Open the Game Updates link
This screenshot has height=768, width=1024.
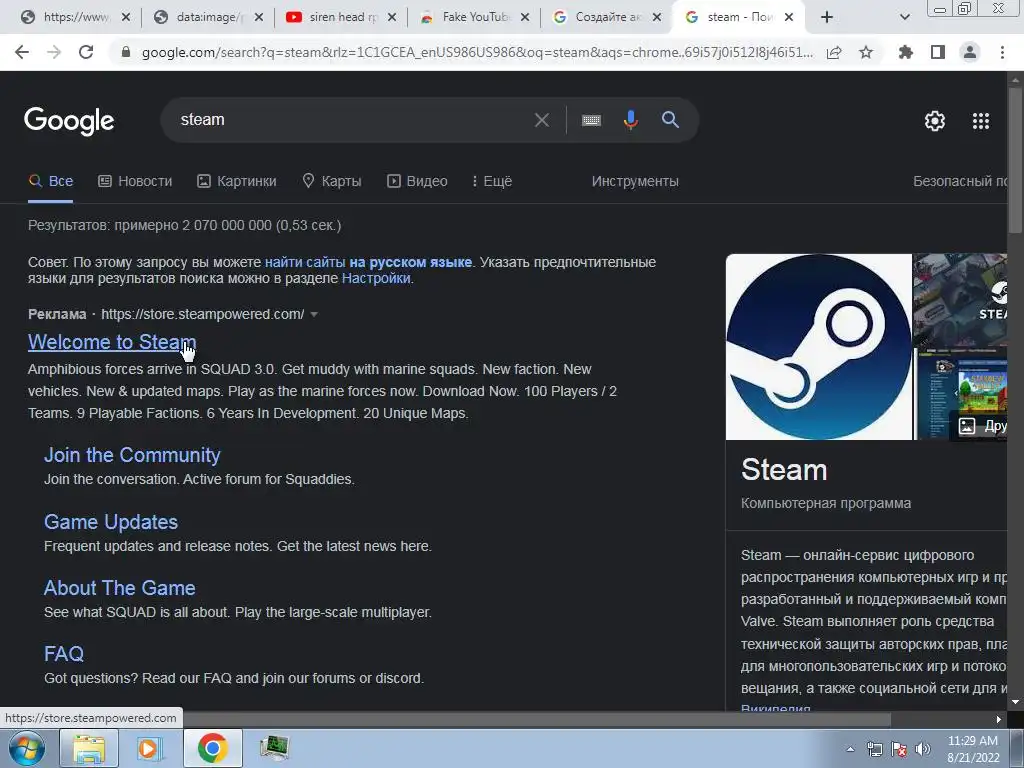(x=111, y=522)
